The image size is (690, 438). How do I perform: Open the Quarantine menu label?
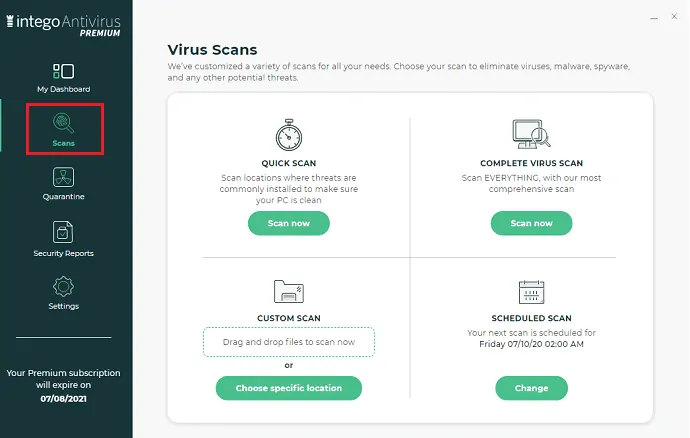click(x=63, y=196)
